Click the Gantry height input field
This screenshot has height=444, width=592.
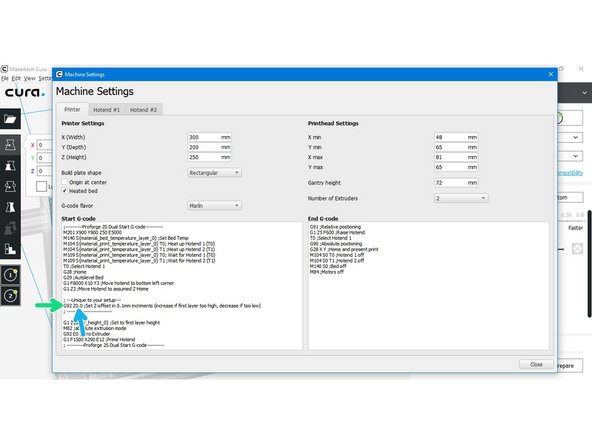pyautogui.click(x=456, y=183)
